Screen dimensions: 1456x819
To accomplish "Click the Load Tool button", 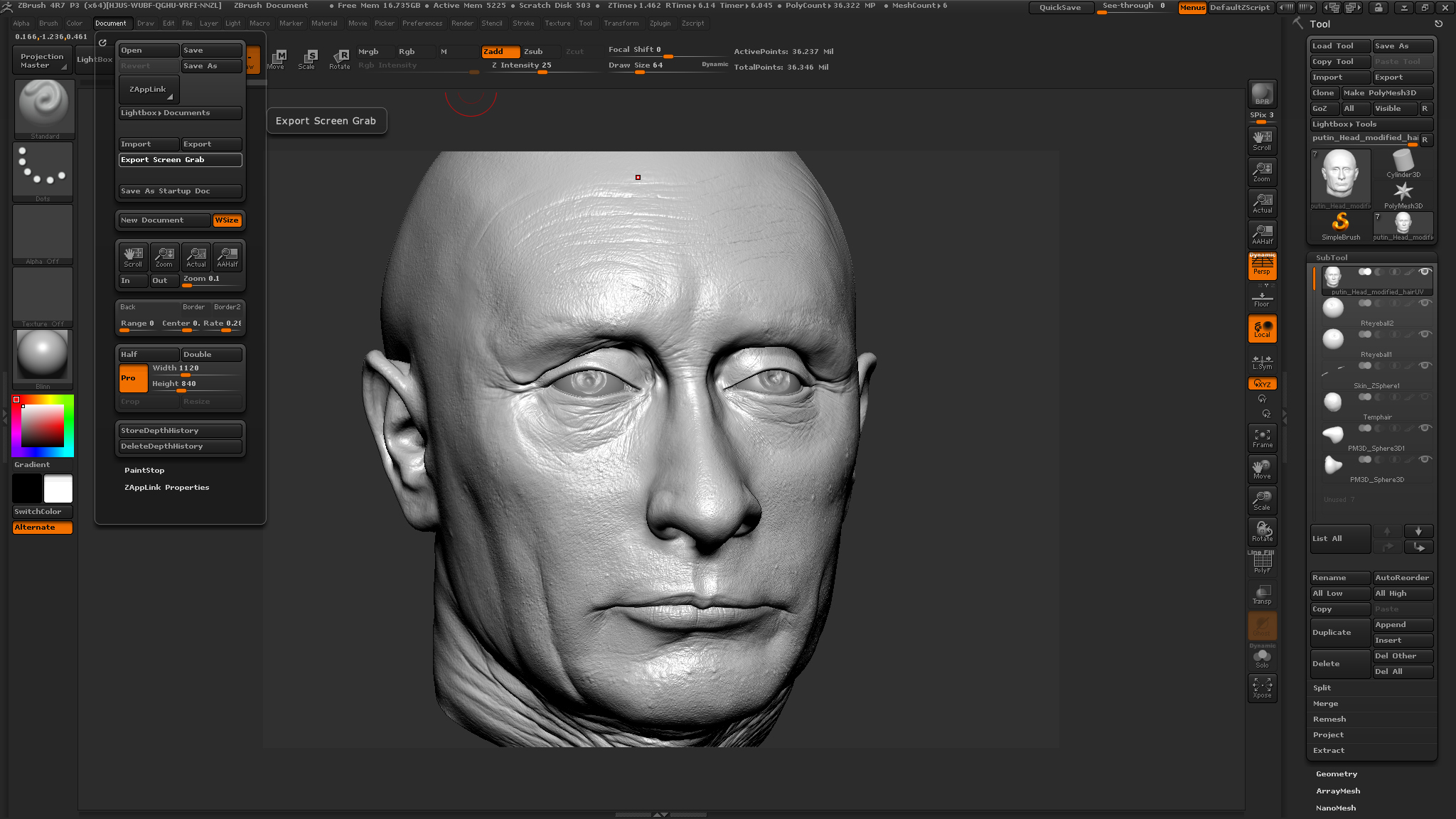I will point(1340,45).
